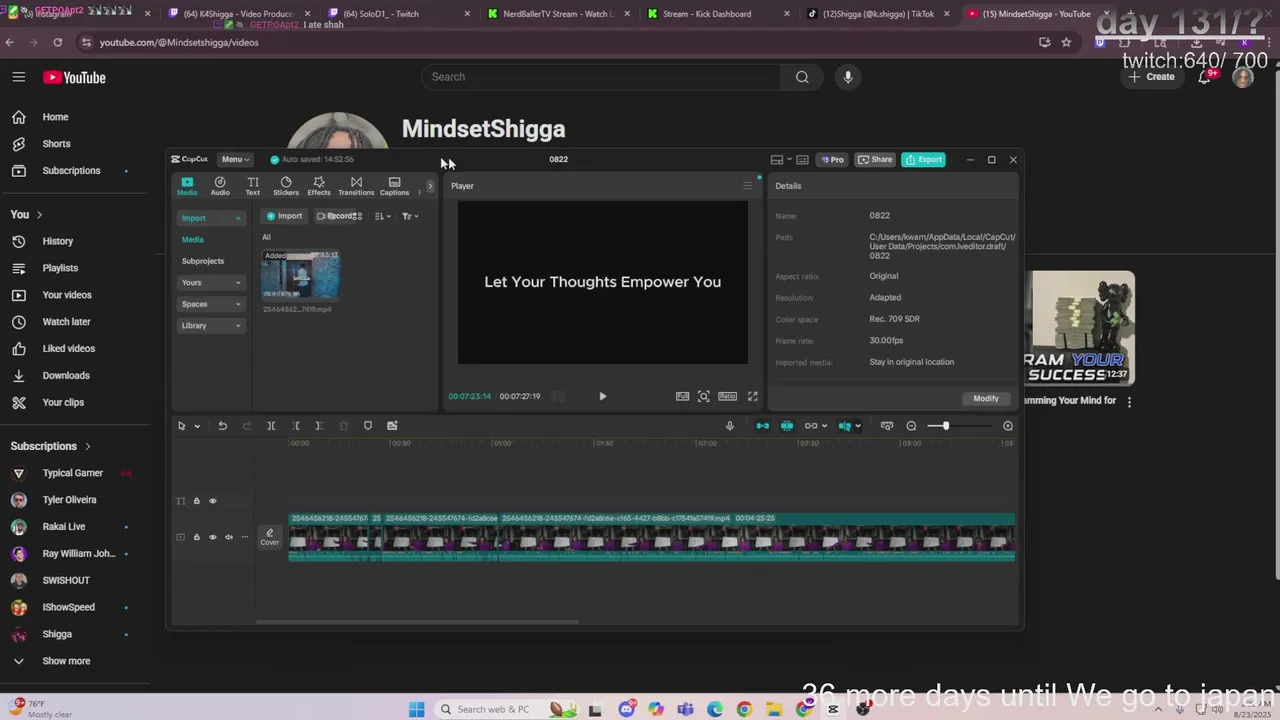
Task: Enter fullscreen preview in the player
Action: 753,396
